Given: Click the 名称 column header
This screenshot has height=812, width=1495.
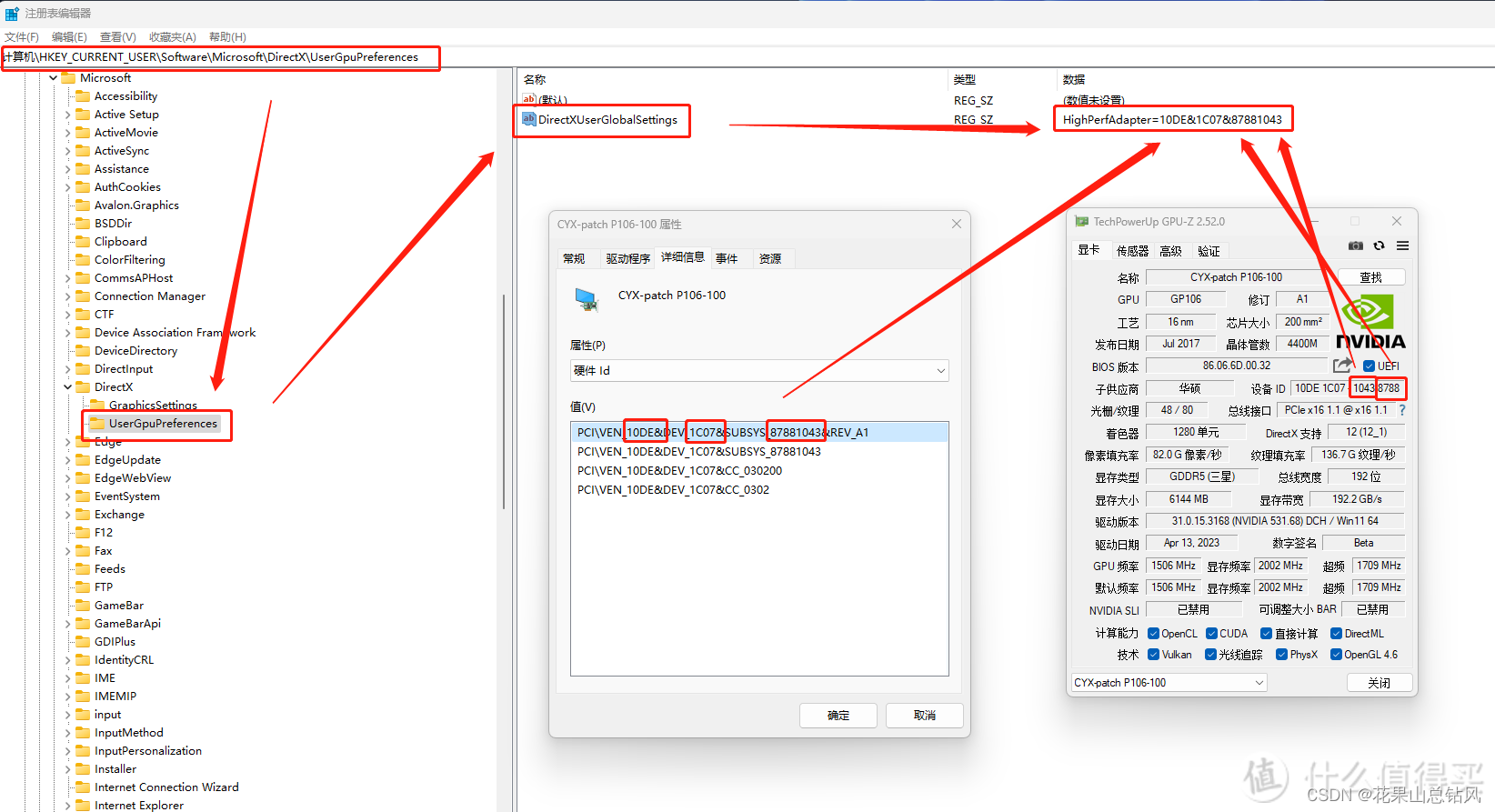Looking at the screenshot, I should point(535,79).
